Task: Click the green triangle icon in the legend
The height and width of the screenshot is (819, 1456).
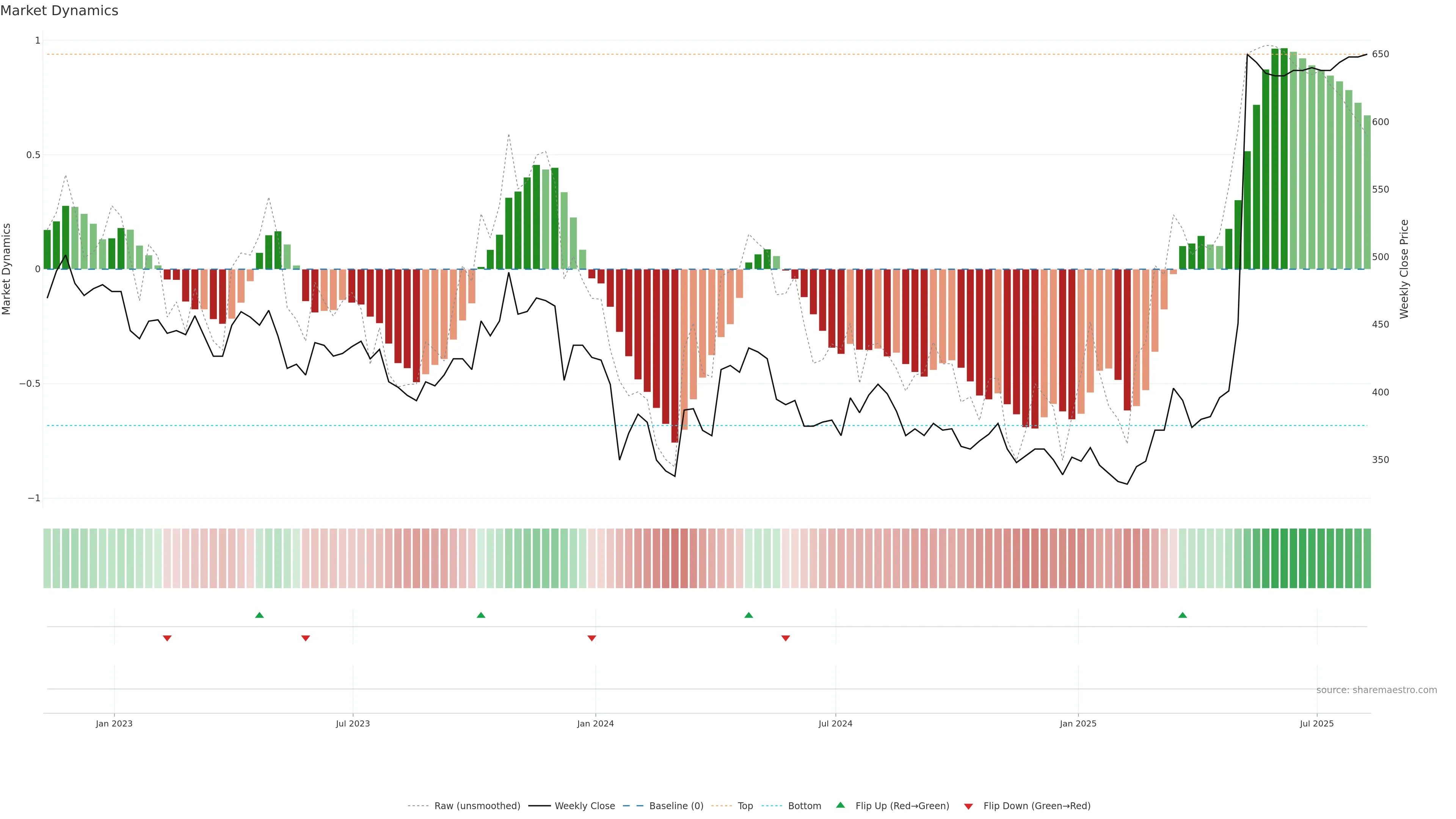Action: pos(841,805)
